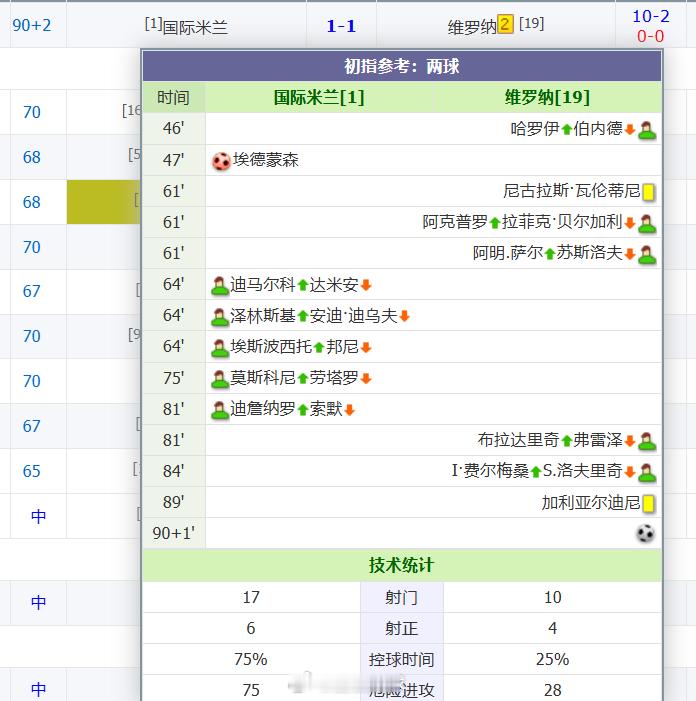
Task: Click orange down arrow after 劳塔罗
Action: point(366,379)
